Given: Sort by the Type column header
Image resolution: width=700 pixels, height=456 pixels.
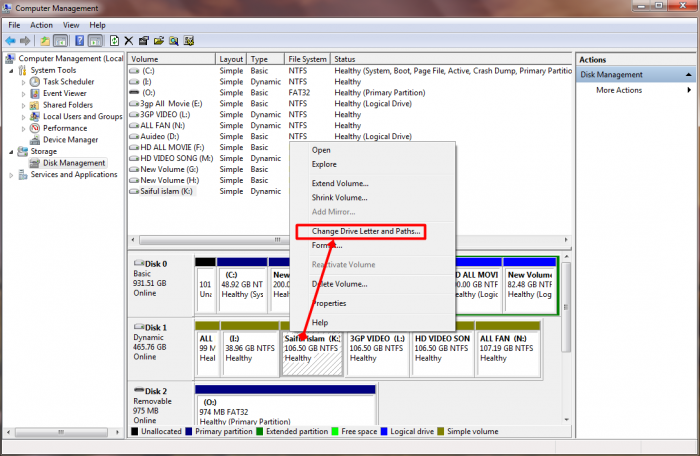Looking at the screenshot, I should coord(266,59).
